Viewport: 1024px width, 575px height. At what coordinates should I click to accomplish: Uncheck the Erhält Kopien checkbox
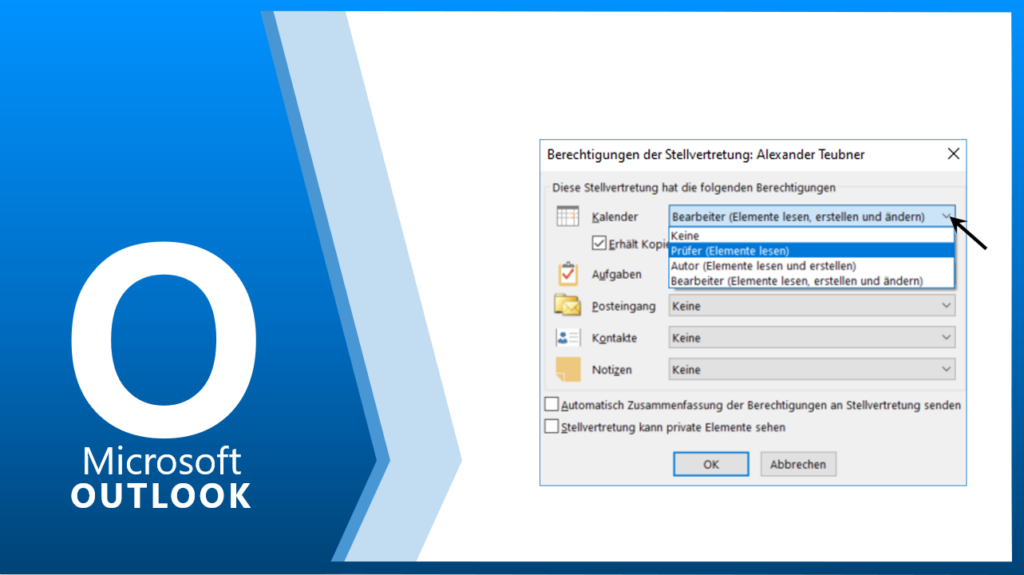pyautogui.click(x=599, y=243)
